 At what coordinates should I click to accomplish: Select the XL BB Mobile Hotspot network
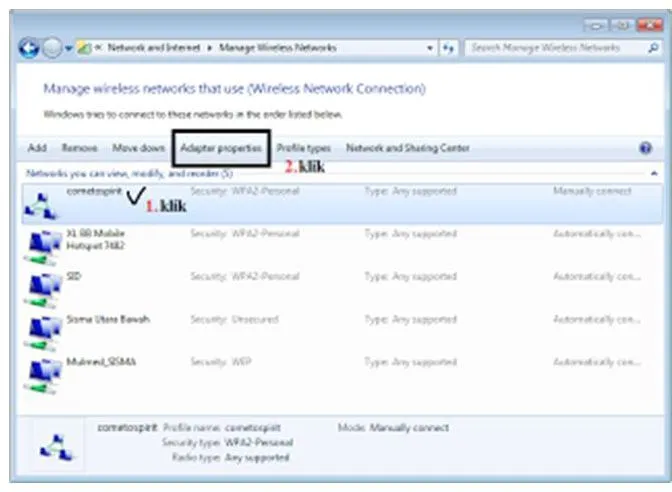(96, 240)
